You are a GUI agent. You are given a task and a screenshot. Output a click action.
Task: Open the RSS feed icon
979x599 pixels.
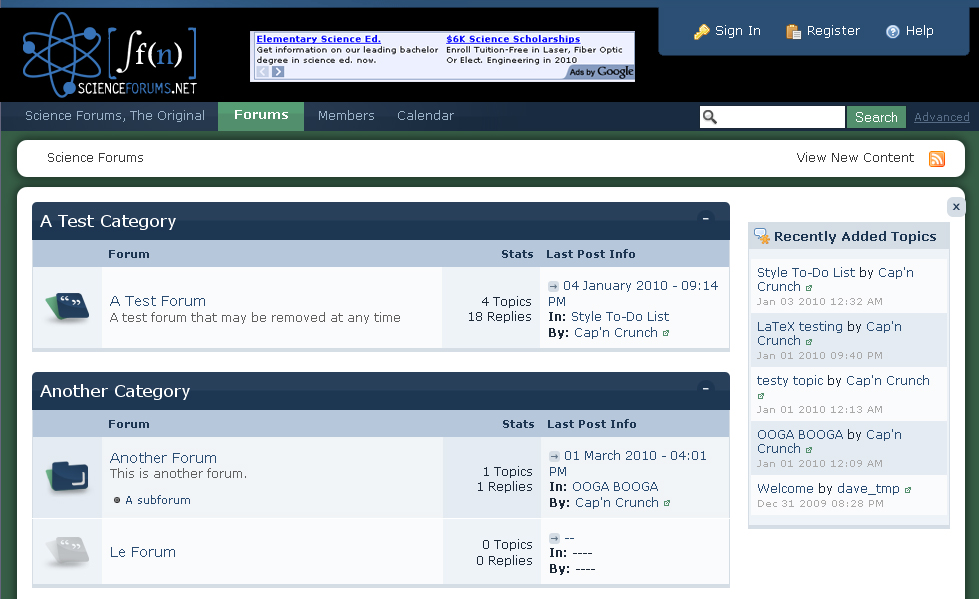937,159
